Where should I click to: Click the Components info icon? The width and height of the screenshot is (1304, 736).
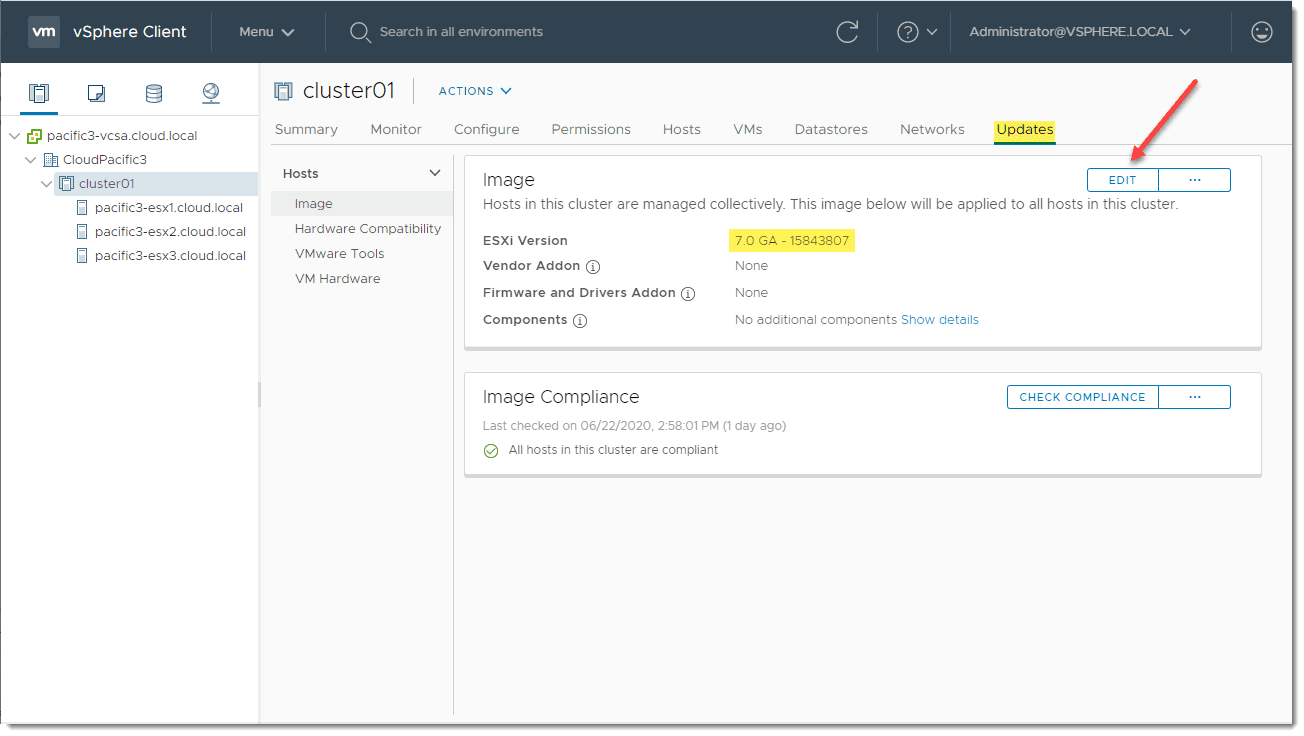580,321
